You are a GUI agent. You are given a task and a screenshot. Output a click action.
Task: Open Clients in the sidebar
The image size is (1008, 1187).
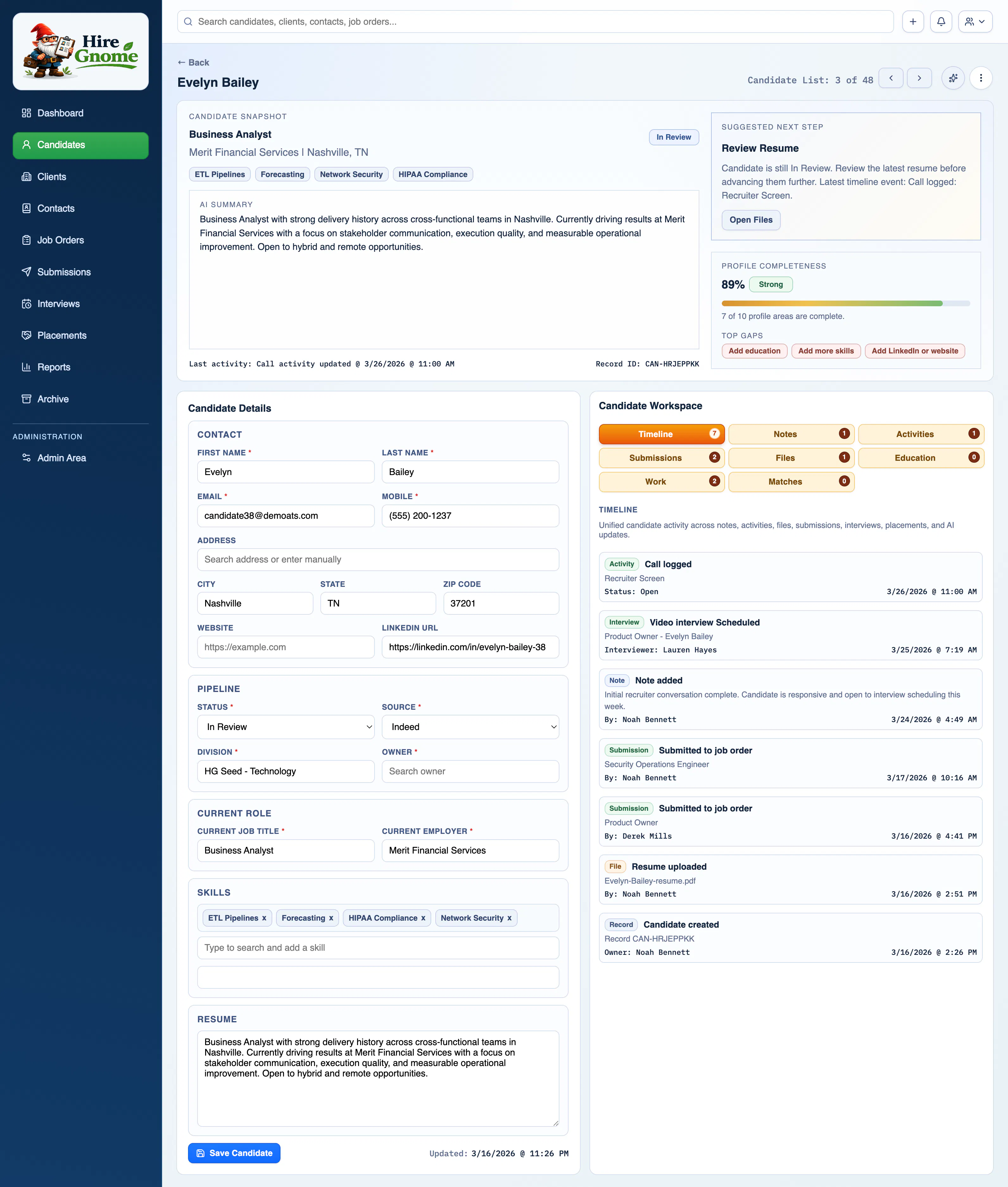(x=81, y=177)
